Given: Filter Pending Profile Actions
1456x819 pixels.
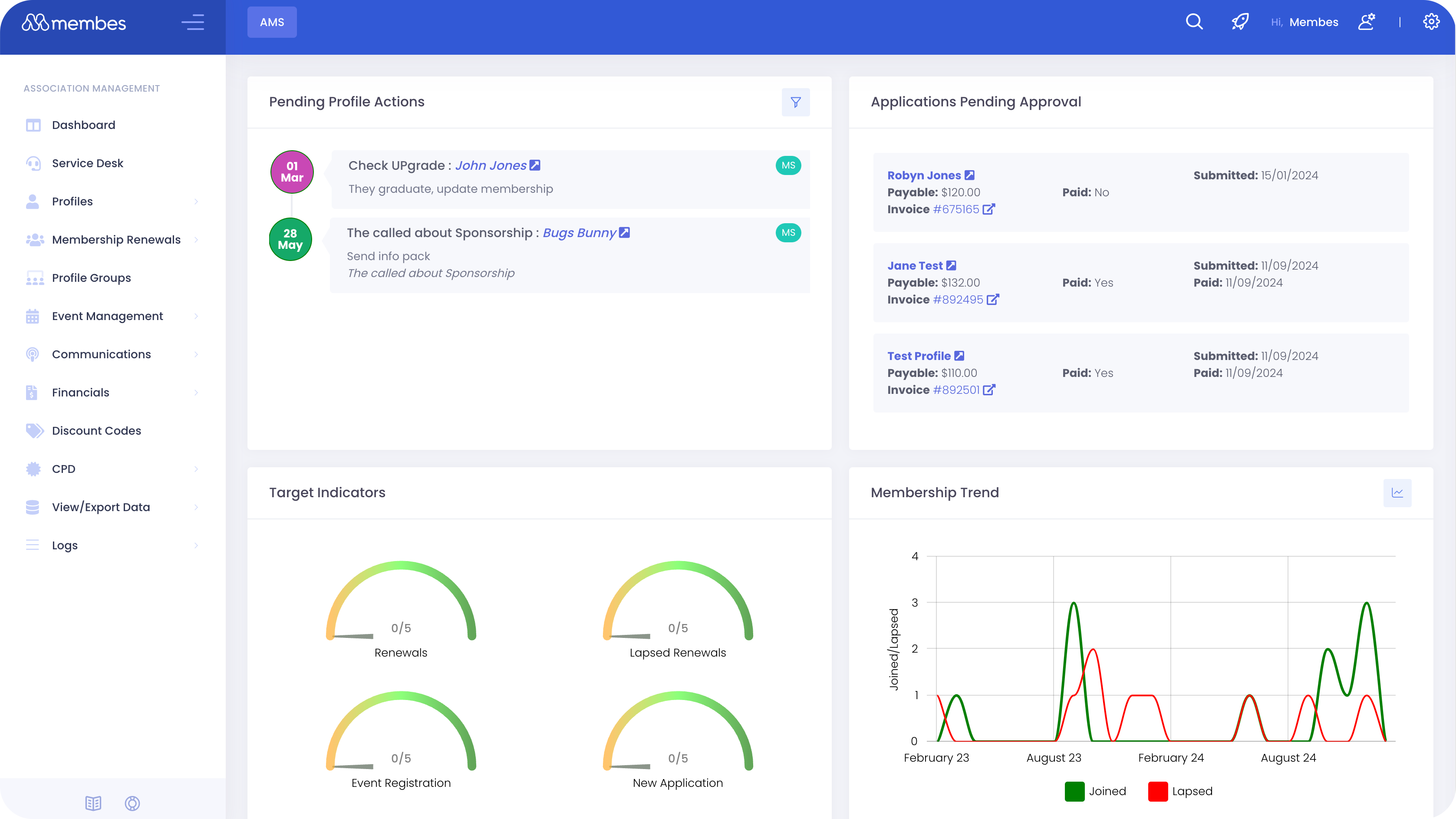Looking at the screenshot, I should [x=796, y=102].
